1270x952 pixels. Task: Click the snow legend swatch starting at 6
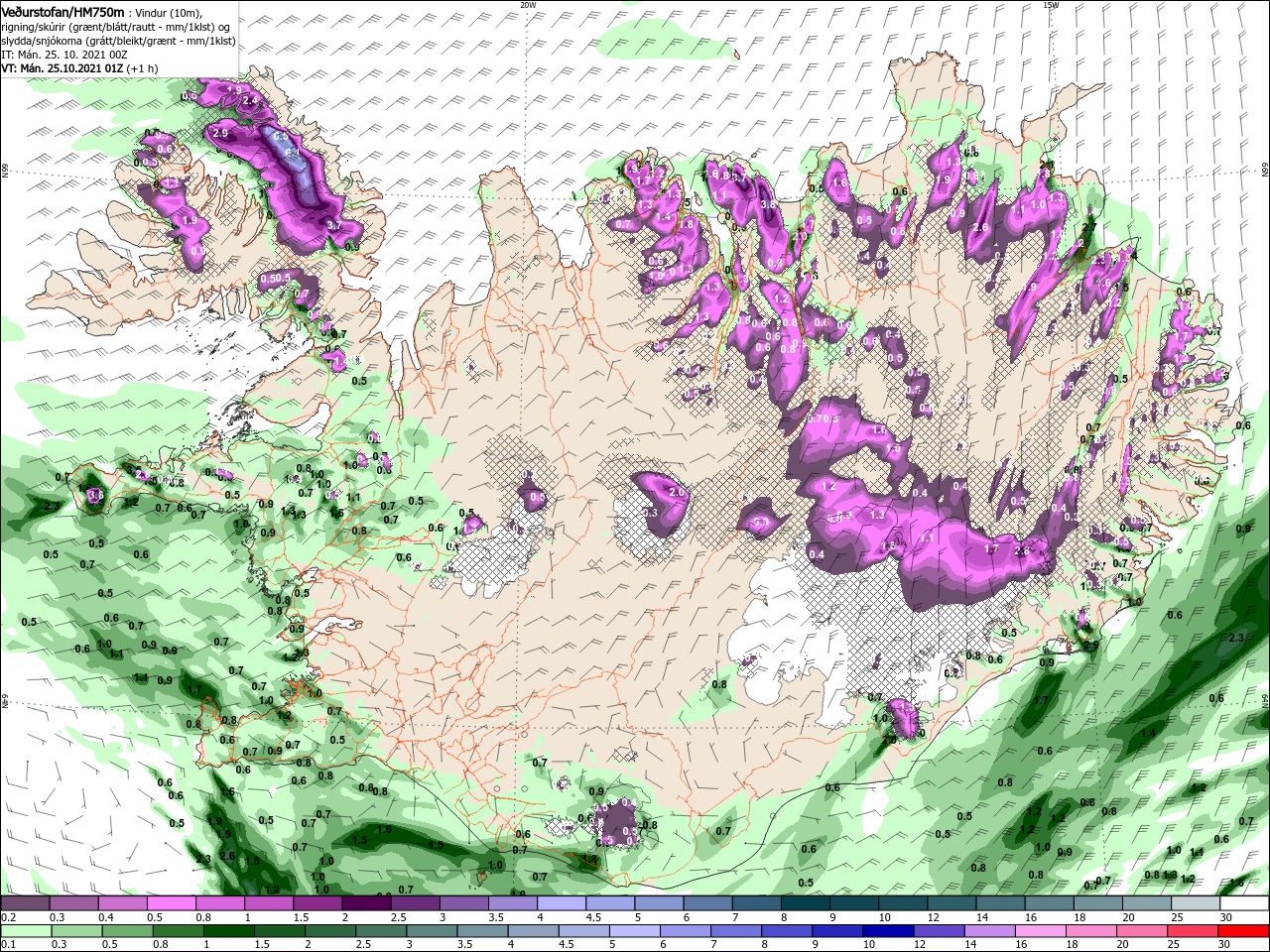pyautogui.click(x=707, y=903)
